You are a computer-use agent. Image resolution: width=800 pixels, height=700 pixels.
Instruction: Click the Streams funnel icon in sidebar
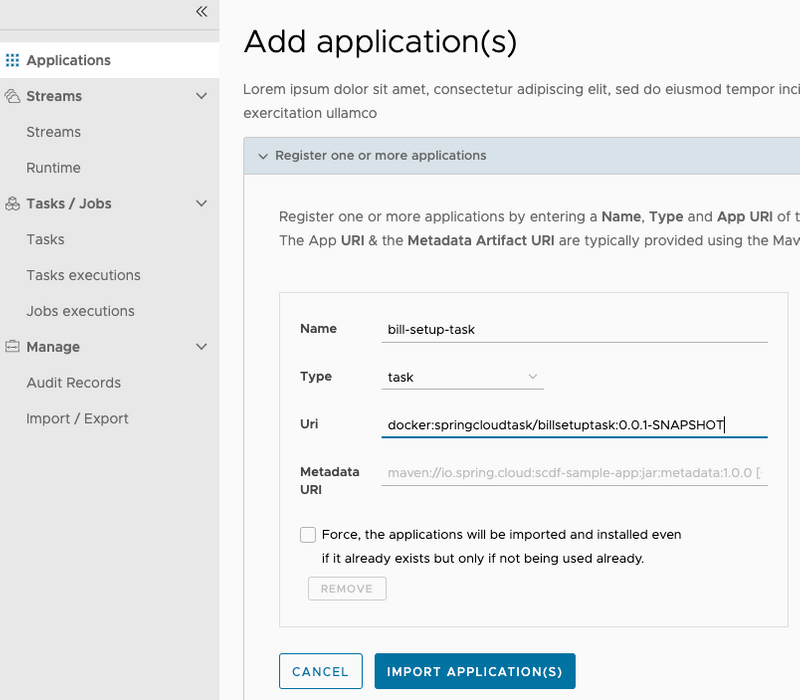10,96
